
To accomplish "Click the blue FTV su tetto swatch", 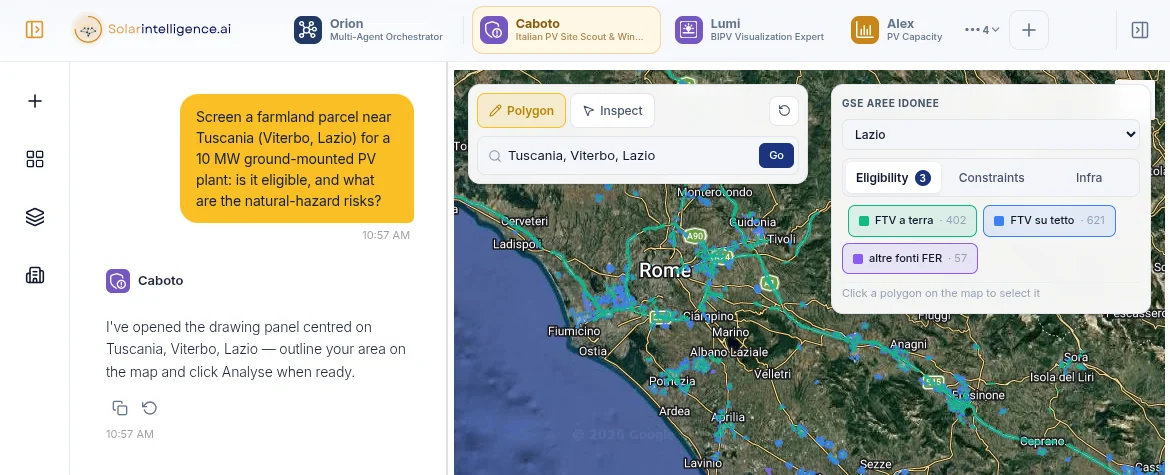I will click(x=999, y=221).
